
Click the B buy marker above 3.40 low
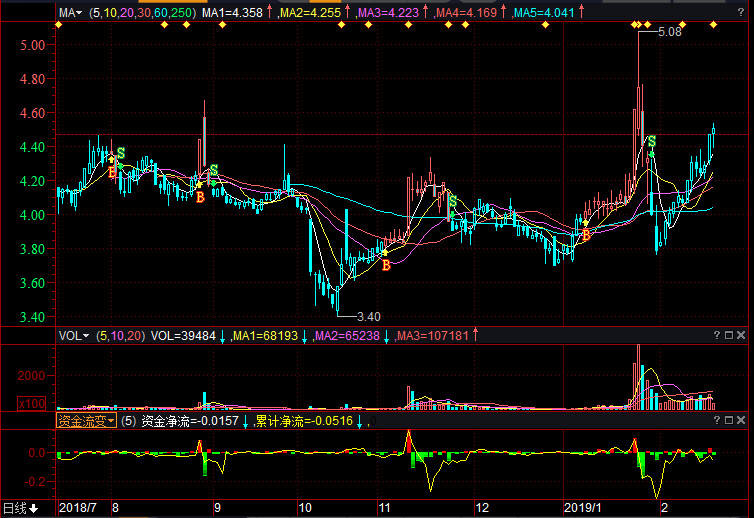386,265
